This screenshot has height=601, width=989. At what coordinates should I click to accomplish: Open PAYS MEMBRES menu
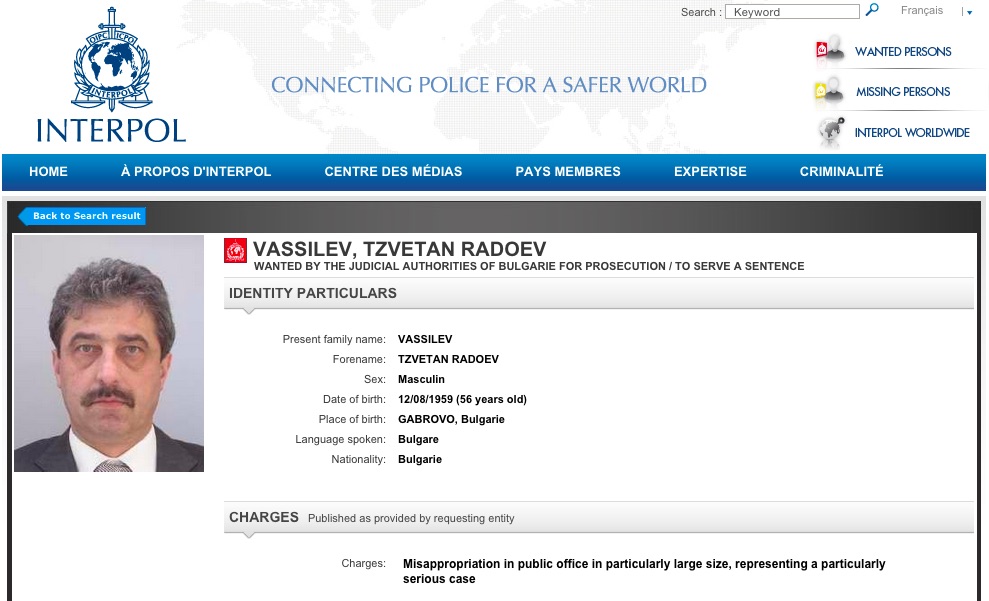[568, 172]
